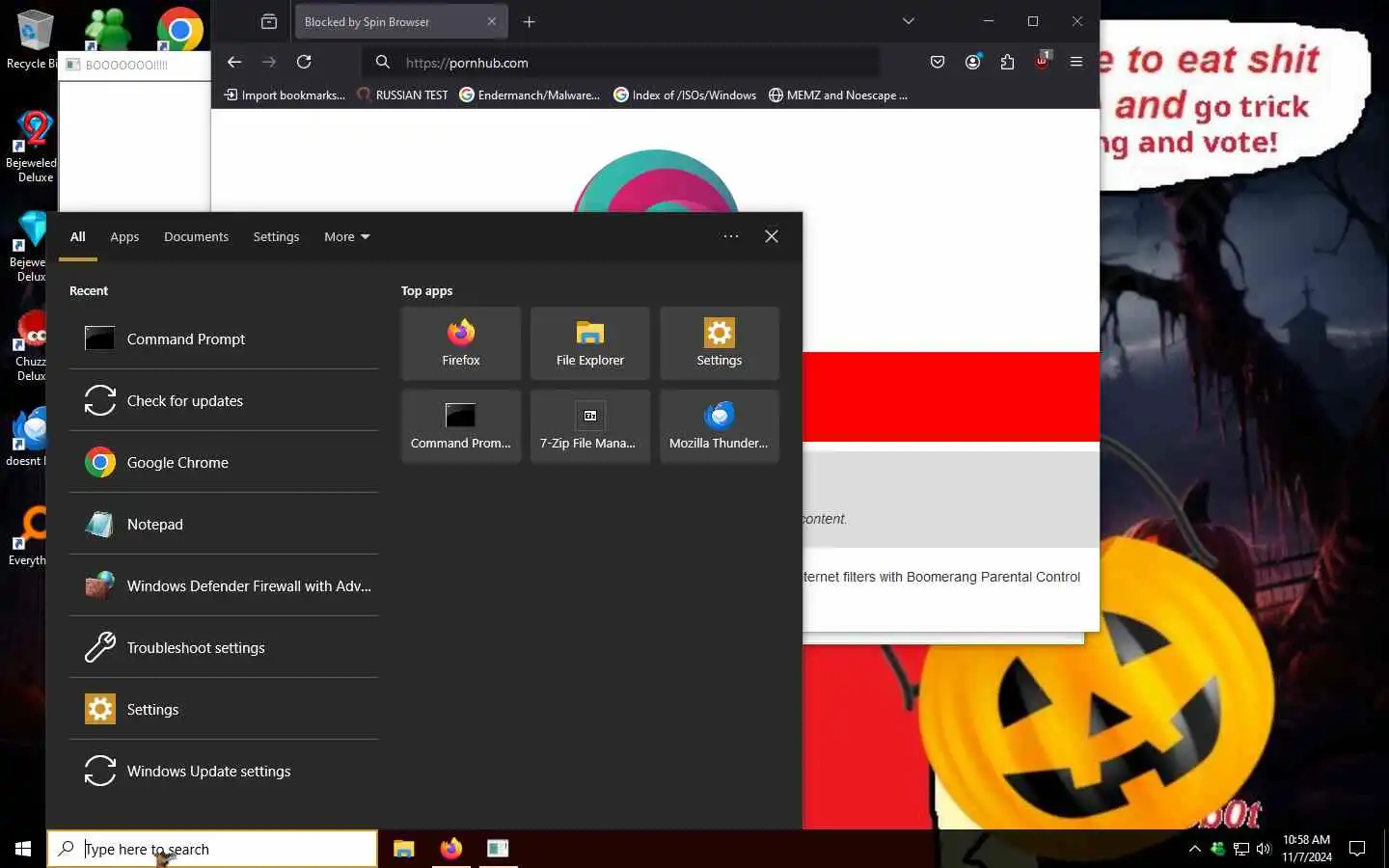Close the Blocked by Spin Browser tab
The image size is (1389, 868).
click(x=492, y=21)
